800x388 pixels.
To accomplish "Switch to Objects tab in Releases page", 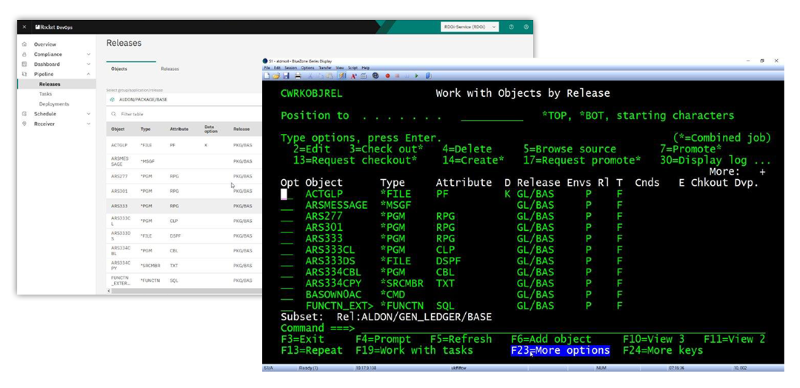I will pos(119,68).
